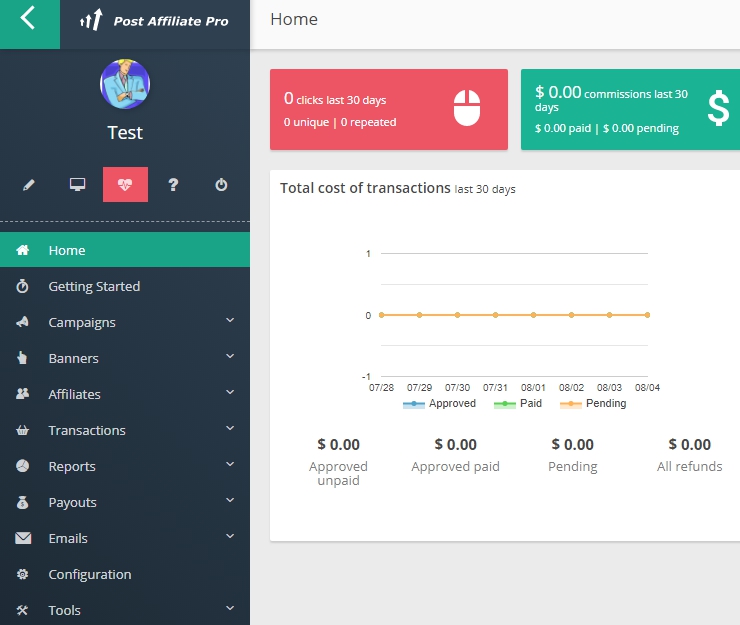Image resolution: width=740 pixels, height=625 pixels.
Task: Open the Getting Started page
Action: click(94, 286)
